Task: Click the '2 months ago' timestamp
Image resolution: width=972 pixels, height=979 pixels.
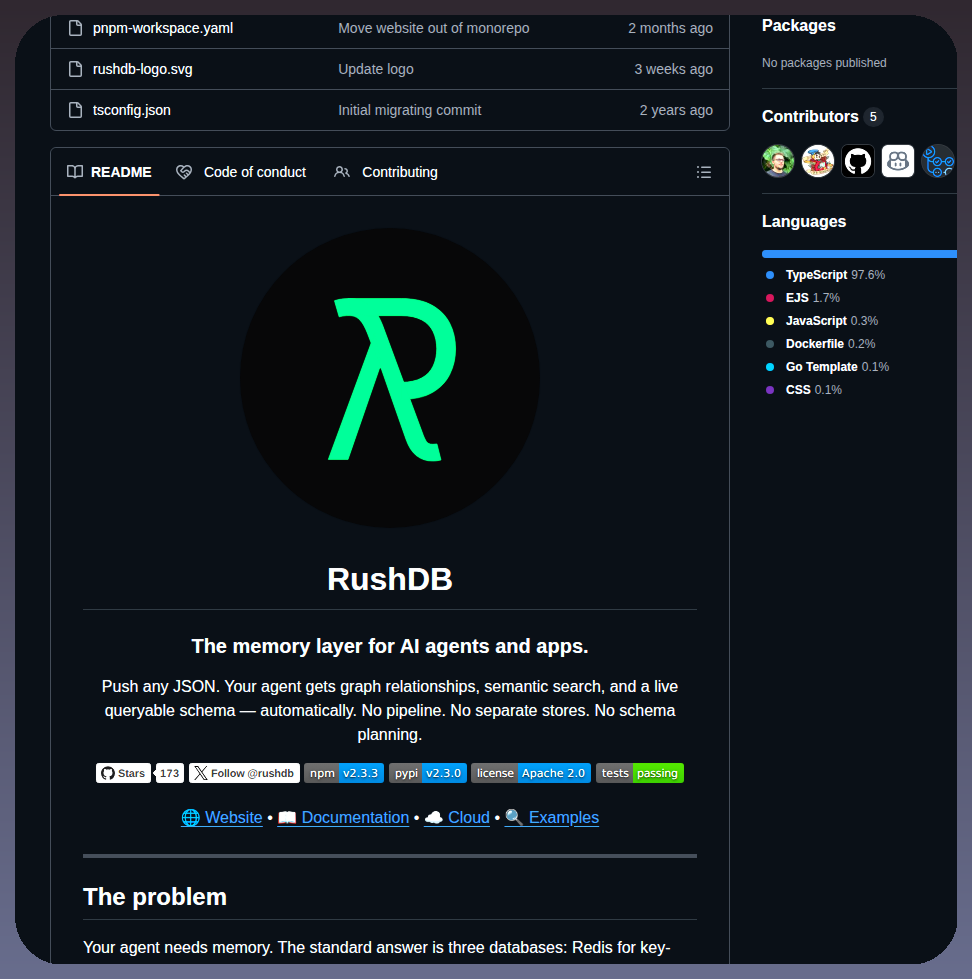Action: (x=670, y=28)
